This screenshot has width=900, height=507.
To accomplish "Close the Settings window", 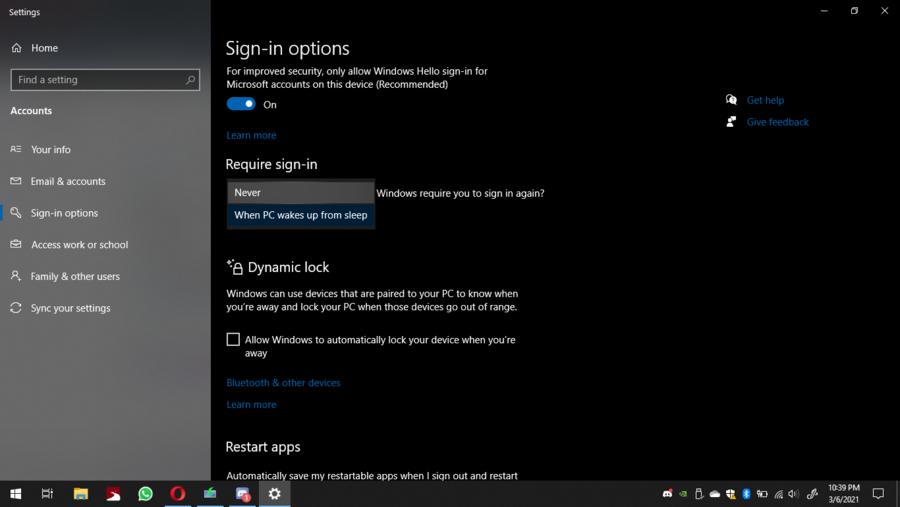I will coord(885,11).
